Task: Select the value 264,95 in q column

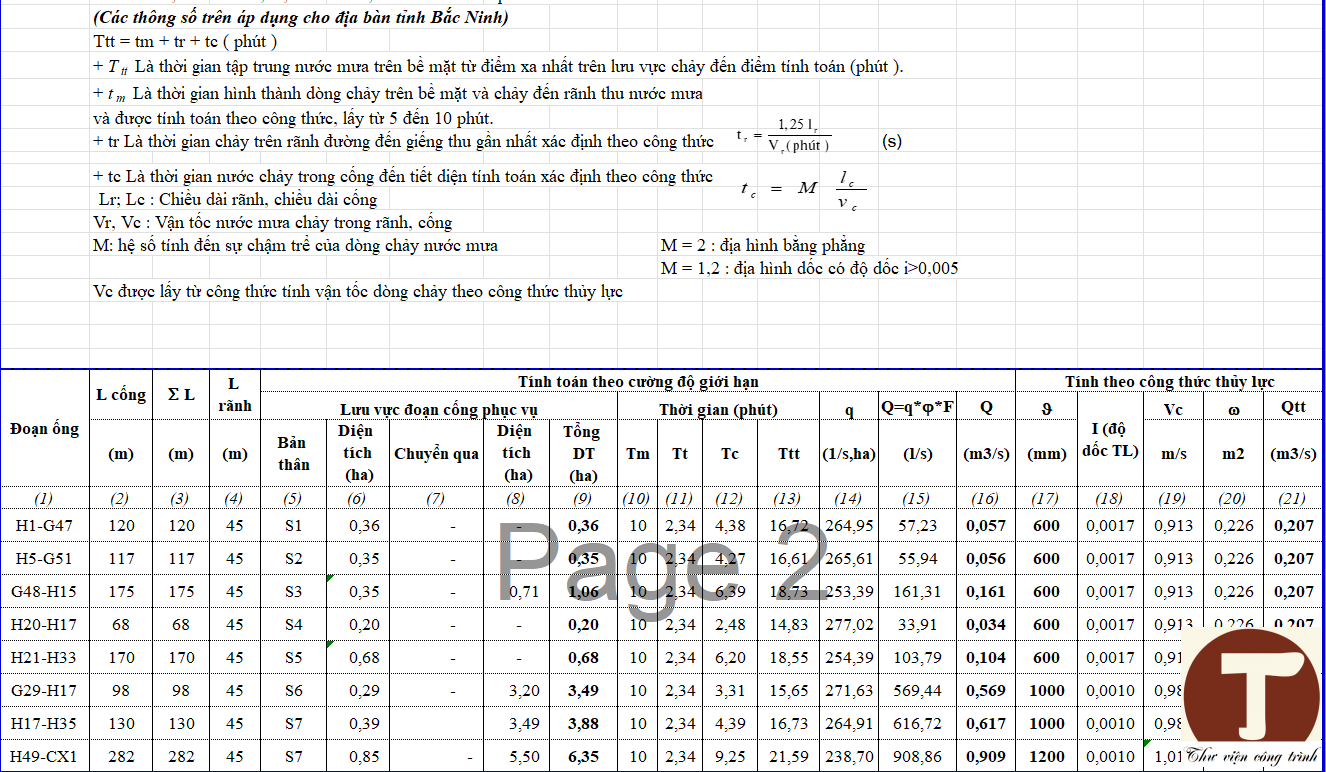Action: pos(849,525)
